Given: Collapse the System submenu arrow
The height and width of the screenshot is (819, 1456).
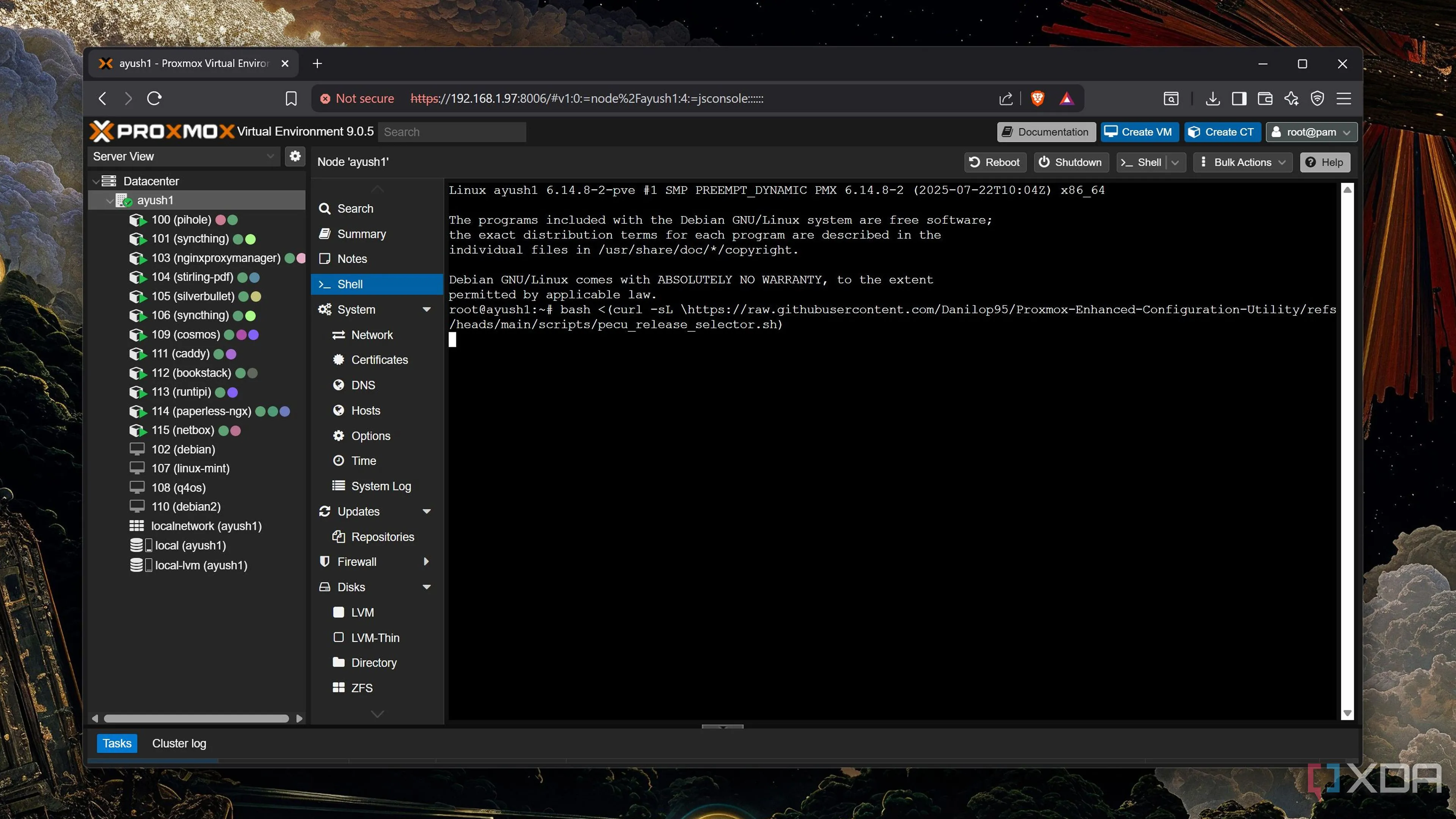Looking at the screenshot, I should tap(427, 310).
